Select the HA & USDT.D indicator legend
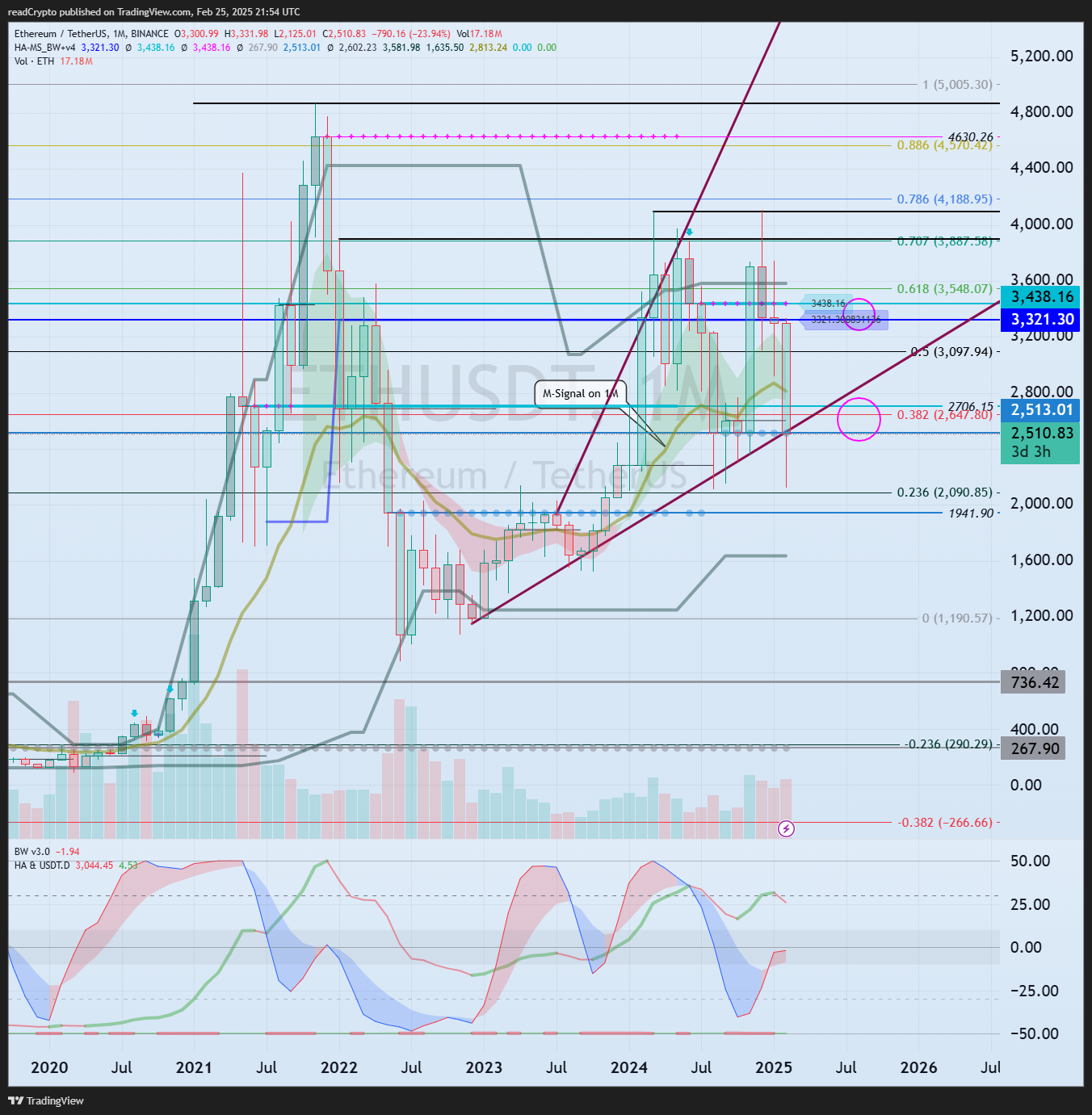Image resolution: width=1092 pixels, height=1115 pixels. pyautogui.click(x=77, y=866)
